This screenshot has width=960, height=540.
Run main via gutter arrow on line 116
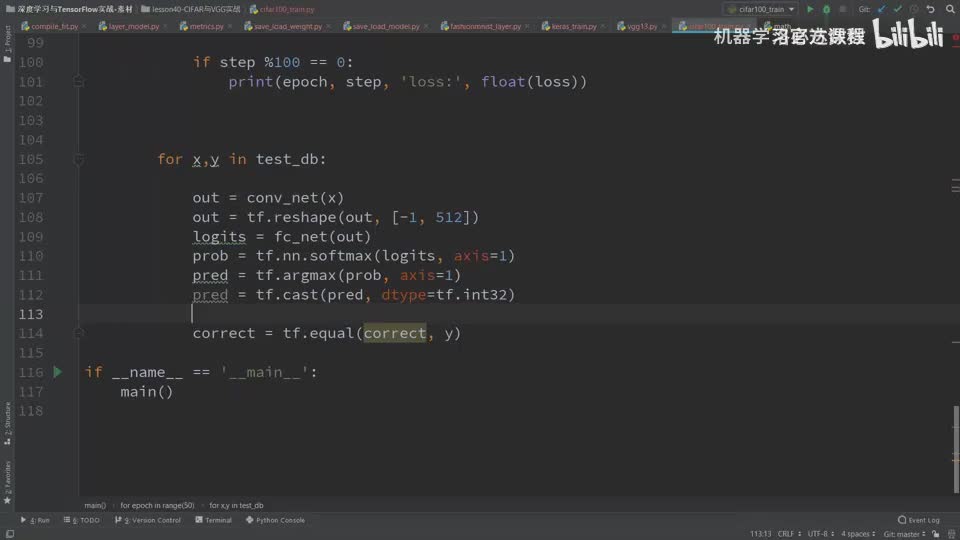tap(58, 372)
